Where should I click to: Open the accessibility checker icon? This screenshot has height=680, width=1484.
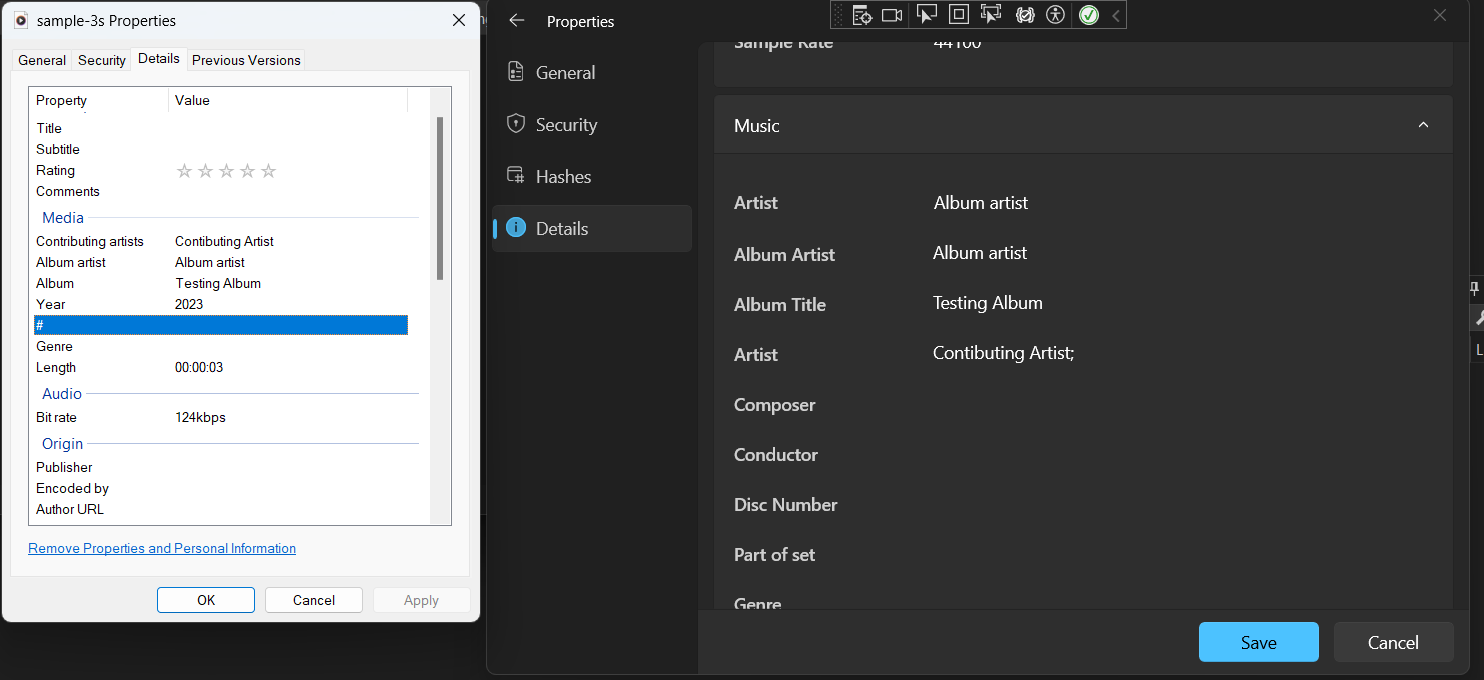coord(1056,14)
